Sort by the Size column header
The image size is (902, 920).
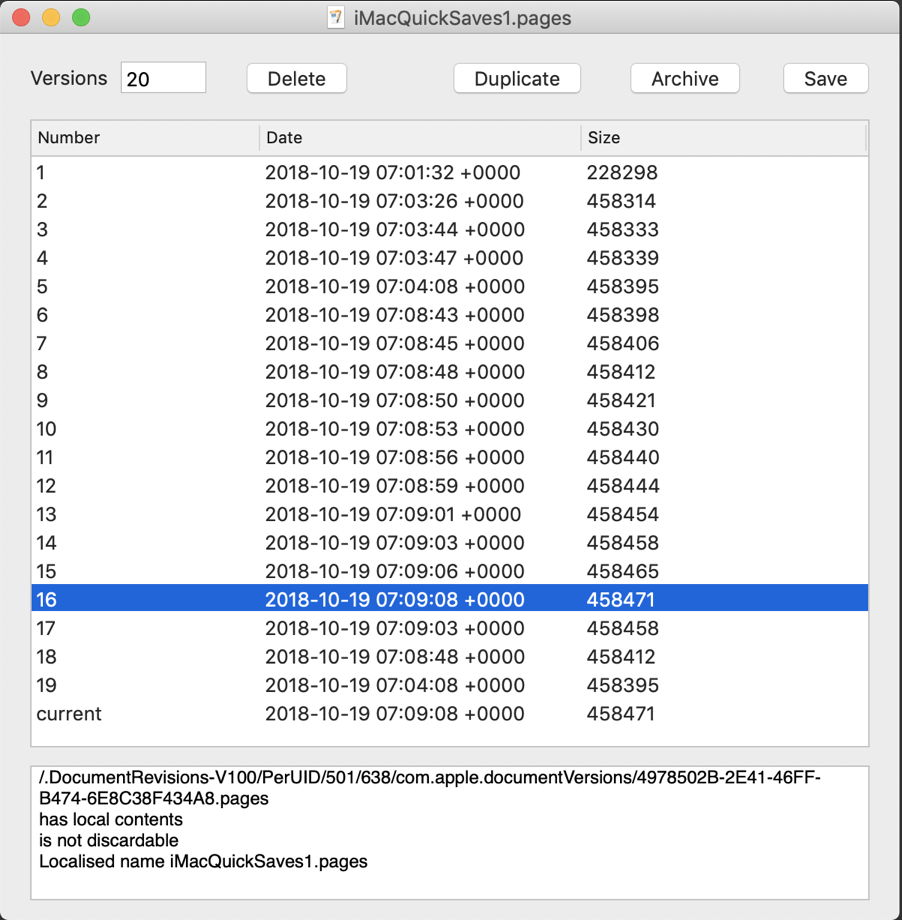point(722,138)
